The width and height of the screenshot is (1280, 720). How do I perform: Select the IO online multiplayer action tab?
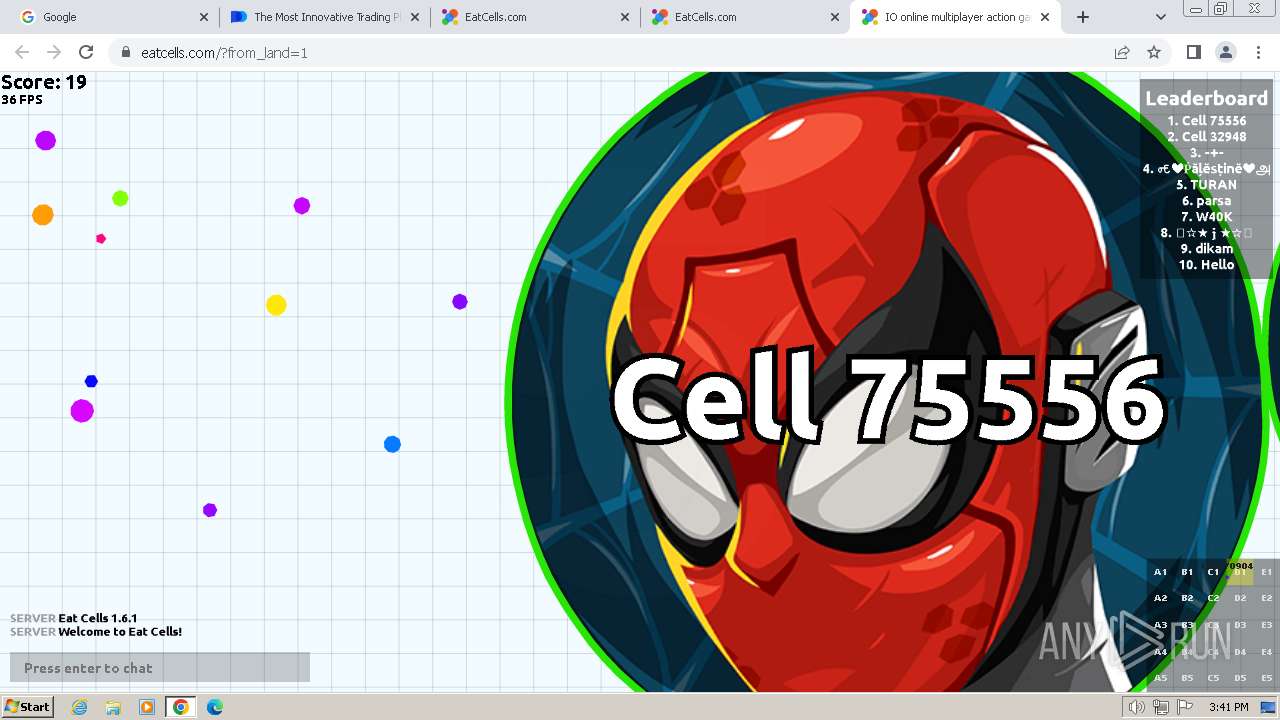pyautogui.click(x=955, y=17)
